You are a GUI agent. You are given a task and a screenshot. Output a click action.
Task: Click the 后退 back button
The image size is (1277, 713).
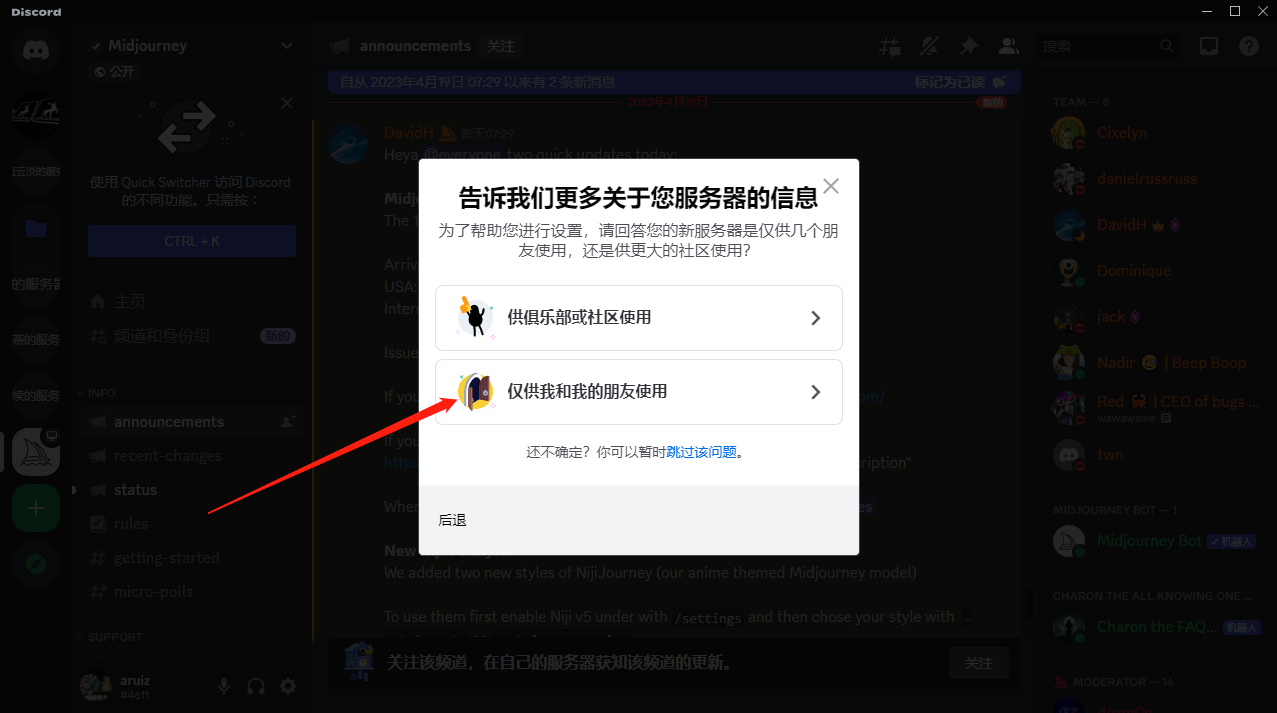(452, 520)
